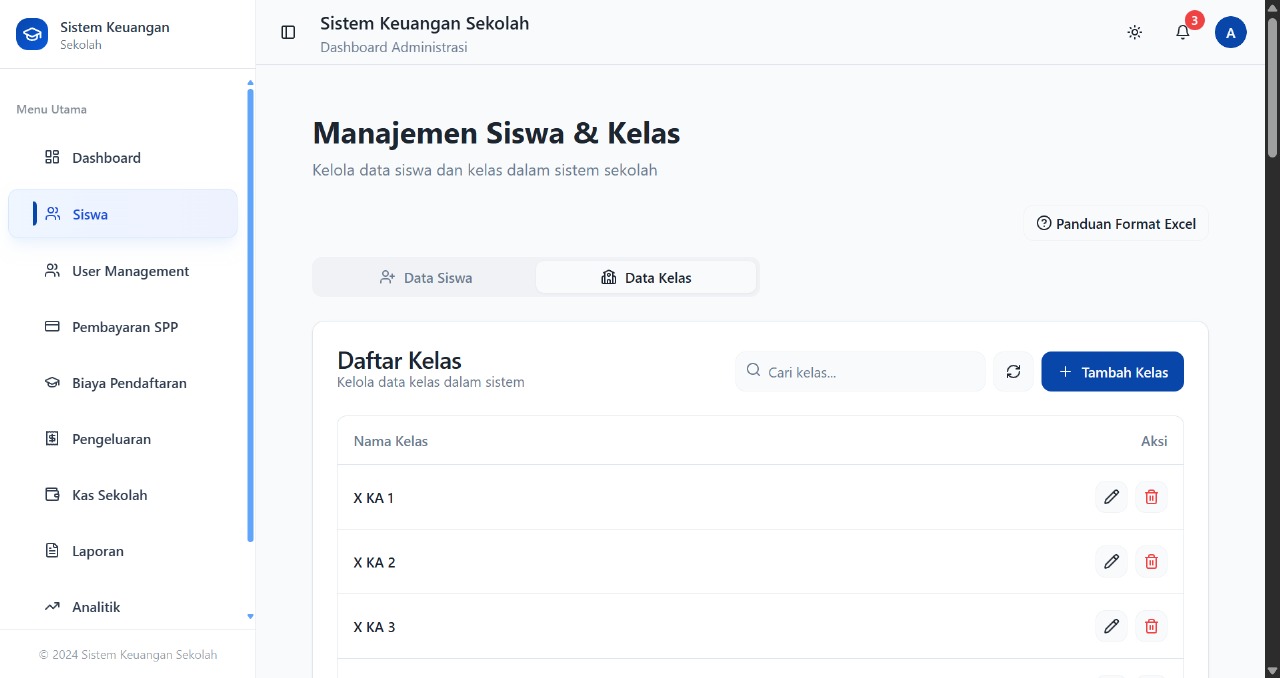This screenshot has height=678, width=1280.
Task: Click the help circle icon in Panduan button
Action: (x=1044, y=223)
